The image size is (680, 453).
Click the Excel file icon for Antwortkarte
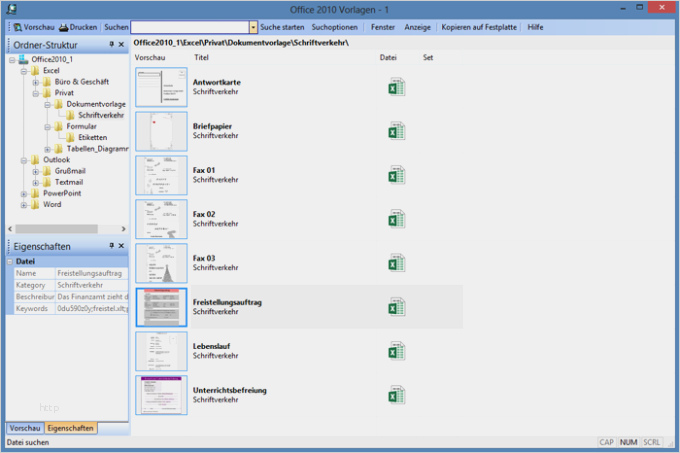point(395,87)
